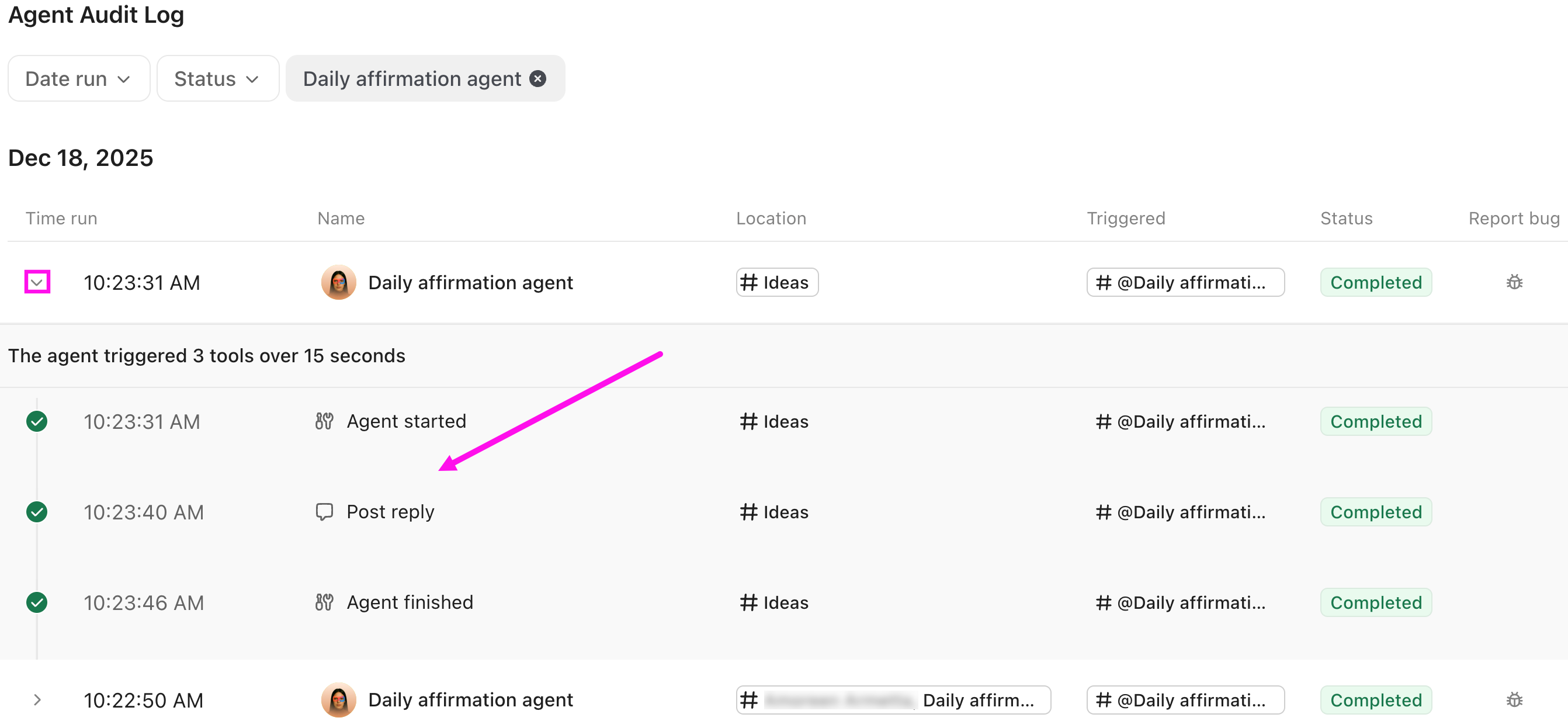Viewport: 1568px width, 721px height.
Task: Remove the Daily affirmation agent filter
Action: 537,78
